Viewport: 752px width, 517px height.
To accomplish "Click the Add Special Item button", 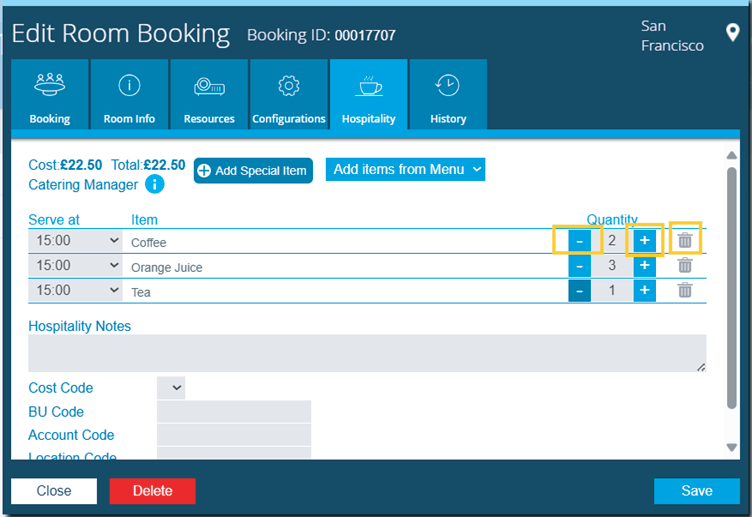I will [253, 171].
